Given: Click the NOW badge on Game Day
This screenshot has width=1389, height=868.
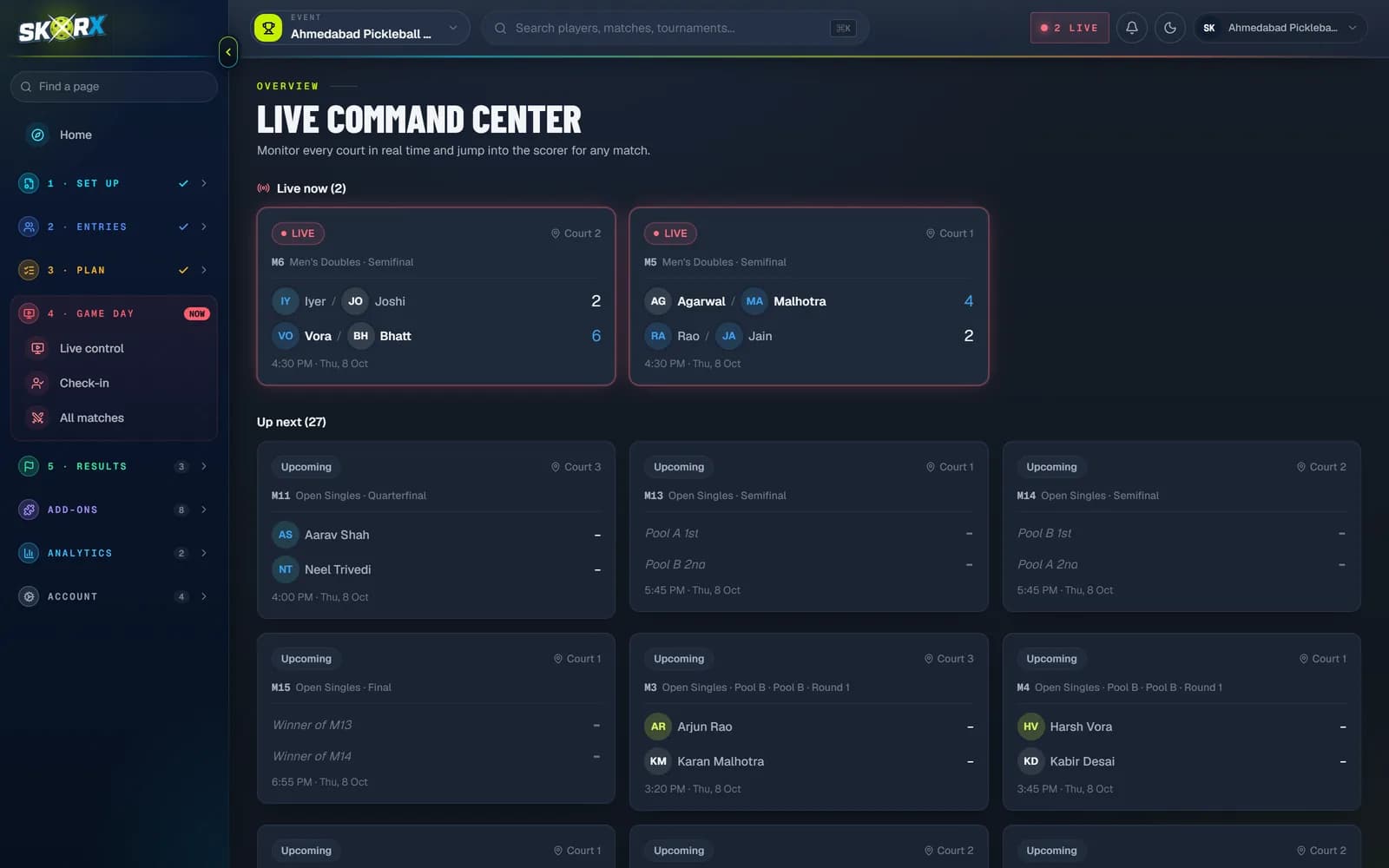Looking at the screenshot, I should coord(197,313).
